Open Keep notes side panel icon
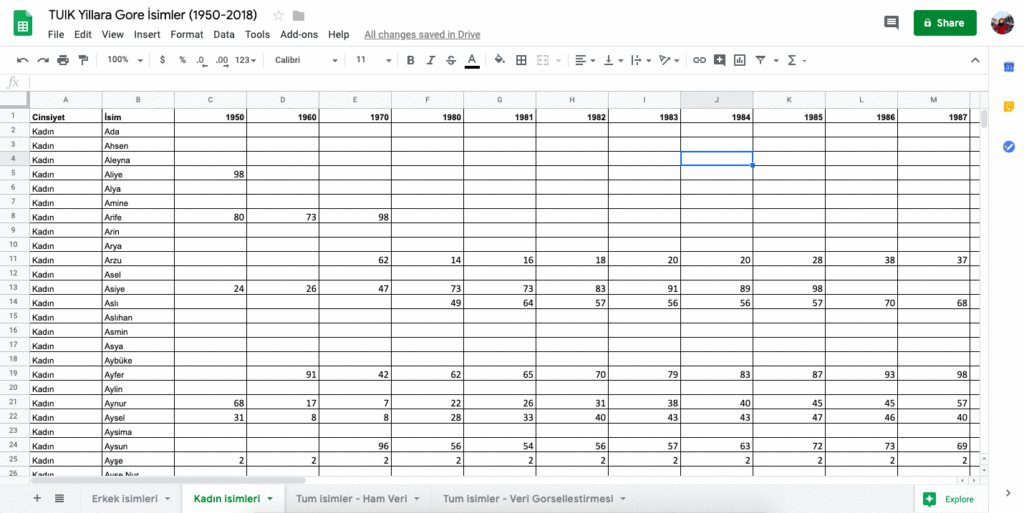 click(1008, 107)
